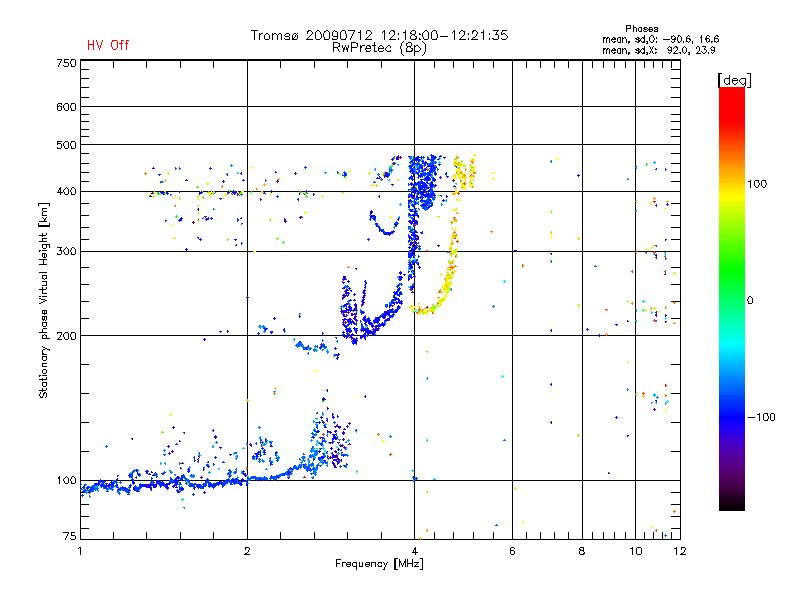The image size is (800, 600).
Task: Click the red 'HV Off' status text
Action: tap(108, 45)
